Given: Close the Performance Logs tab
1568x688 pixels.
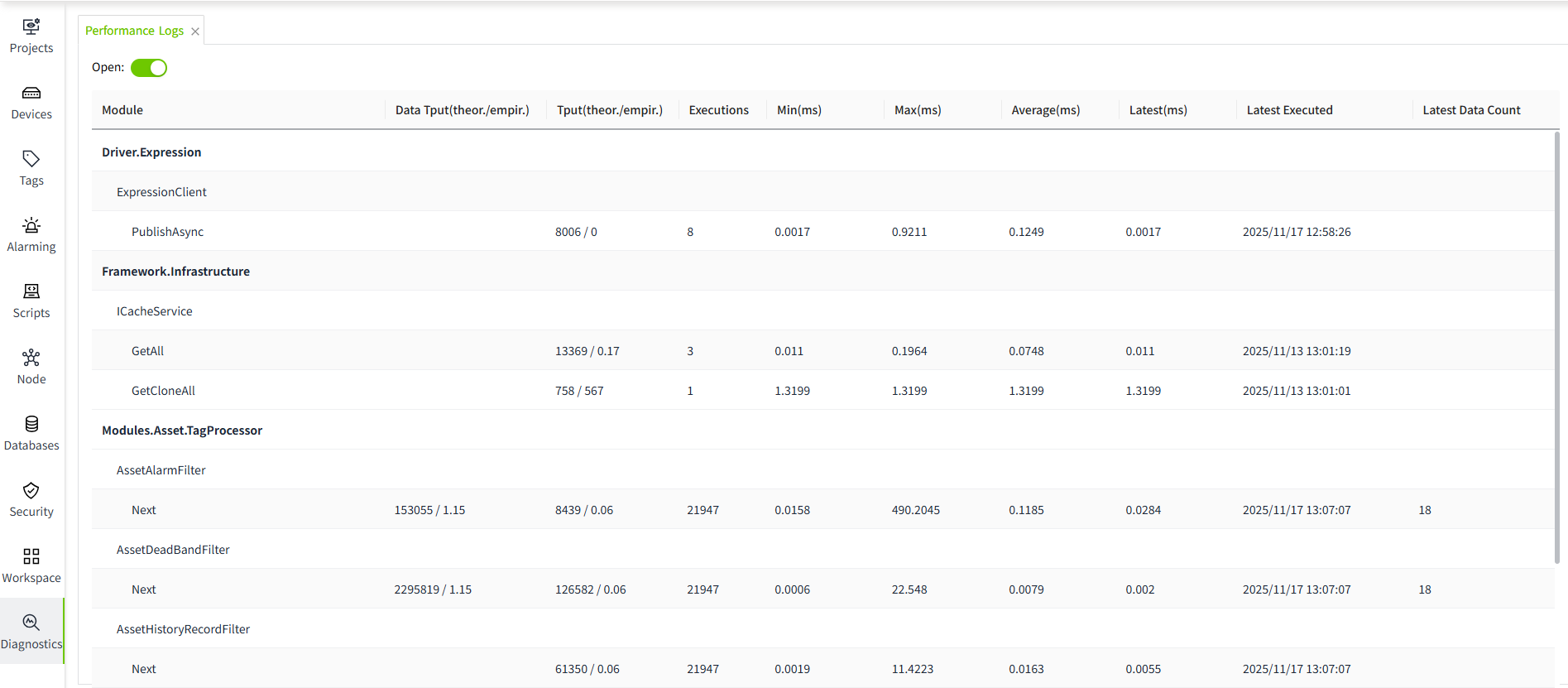Looking at the screenshot, I should [x=195, y=31].
